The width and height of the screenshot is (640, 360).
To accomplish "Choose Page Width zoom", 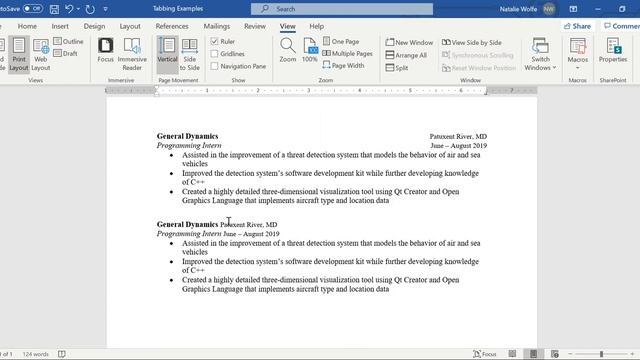I will tap(343, 65).
